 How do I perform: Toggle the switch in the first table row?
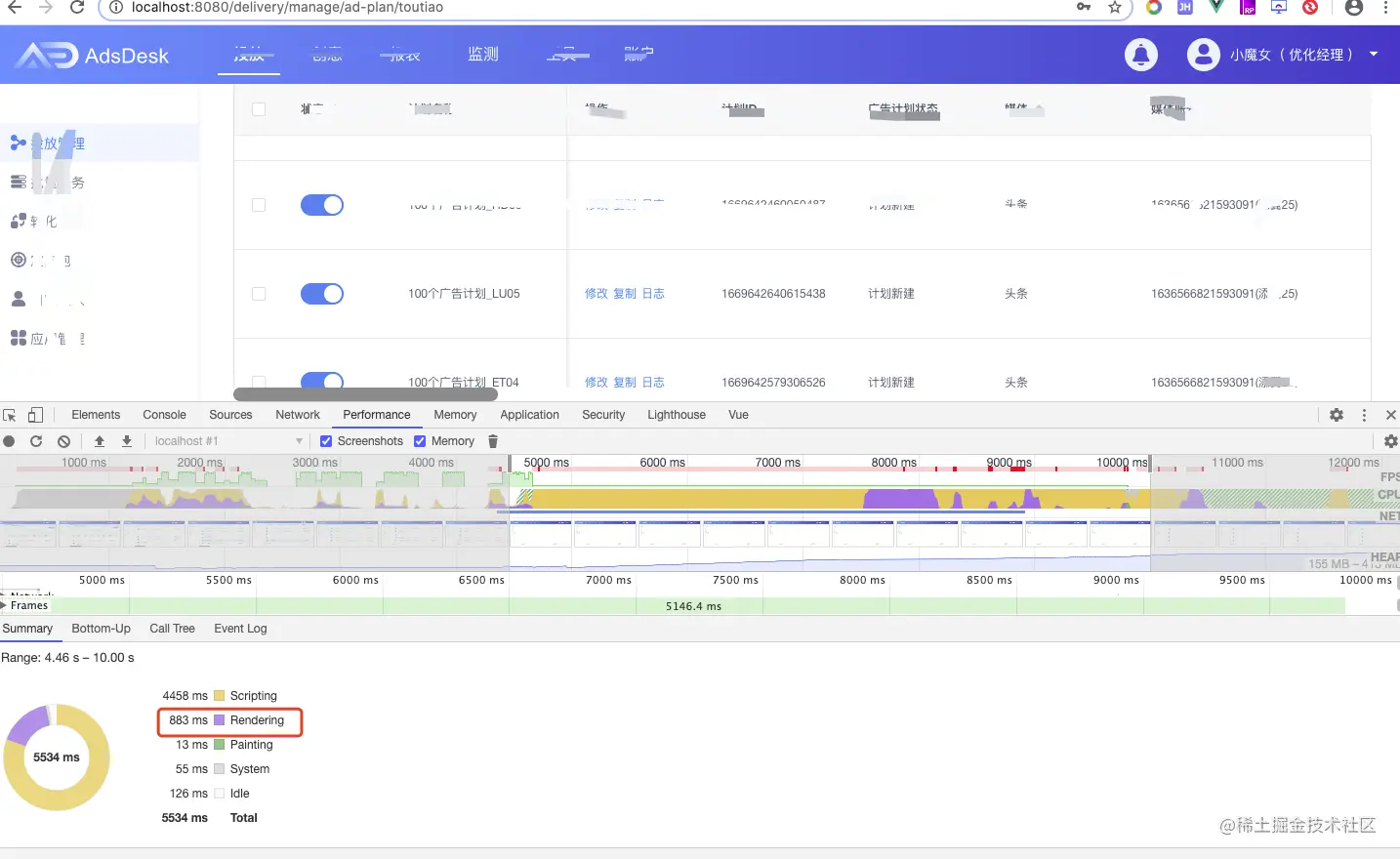point(322,205)
